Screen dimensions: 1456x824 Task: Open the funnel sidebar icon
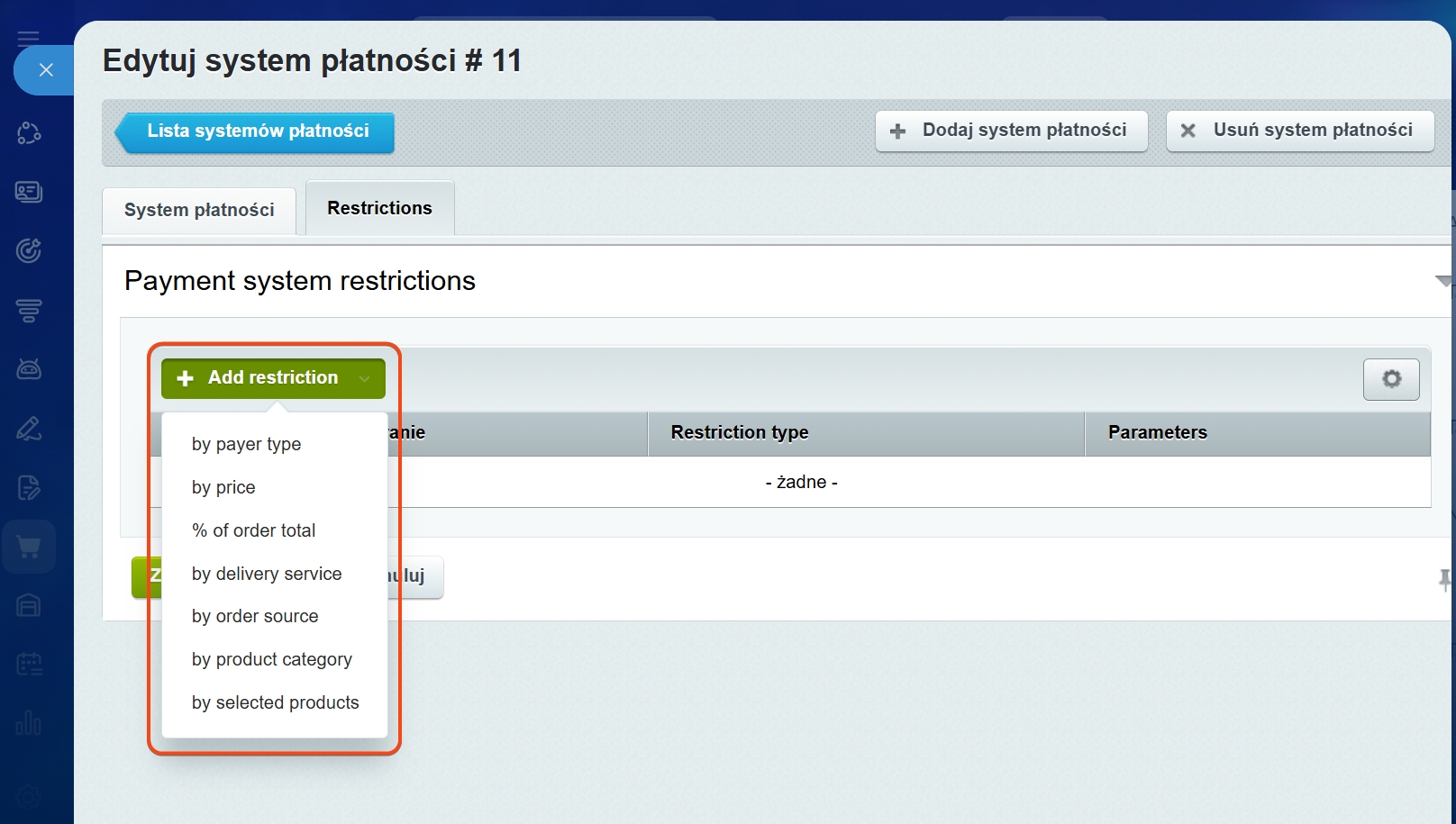click(29, 311)
